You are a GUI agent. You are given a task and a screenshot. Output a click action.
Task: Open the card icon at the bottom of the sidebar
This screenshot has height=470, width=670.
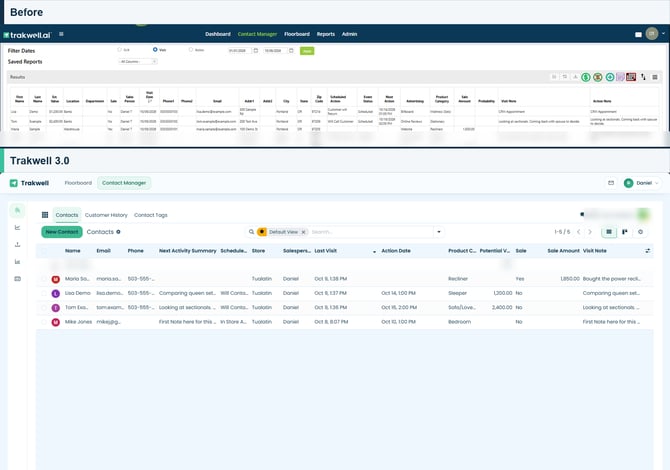[18, 279]
